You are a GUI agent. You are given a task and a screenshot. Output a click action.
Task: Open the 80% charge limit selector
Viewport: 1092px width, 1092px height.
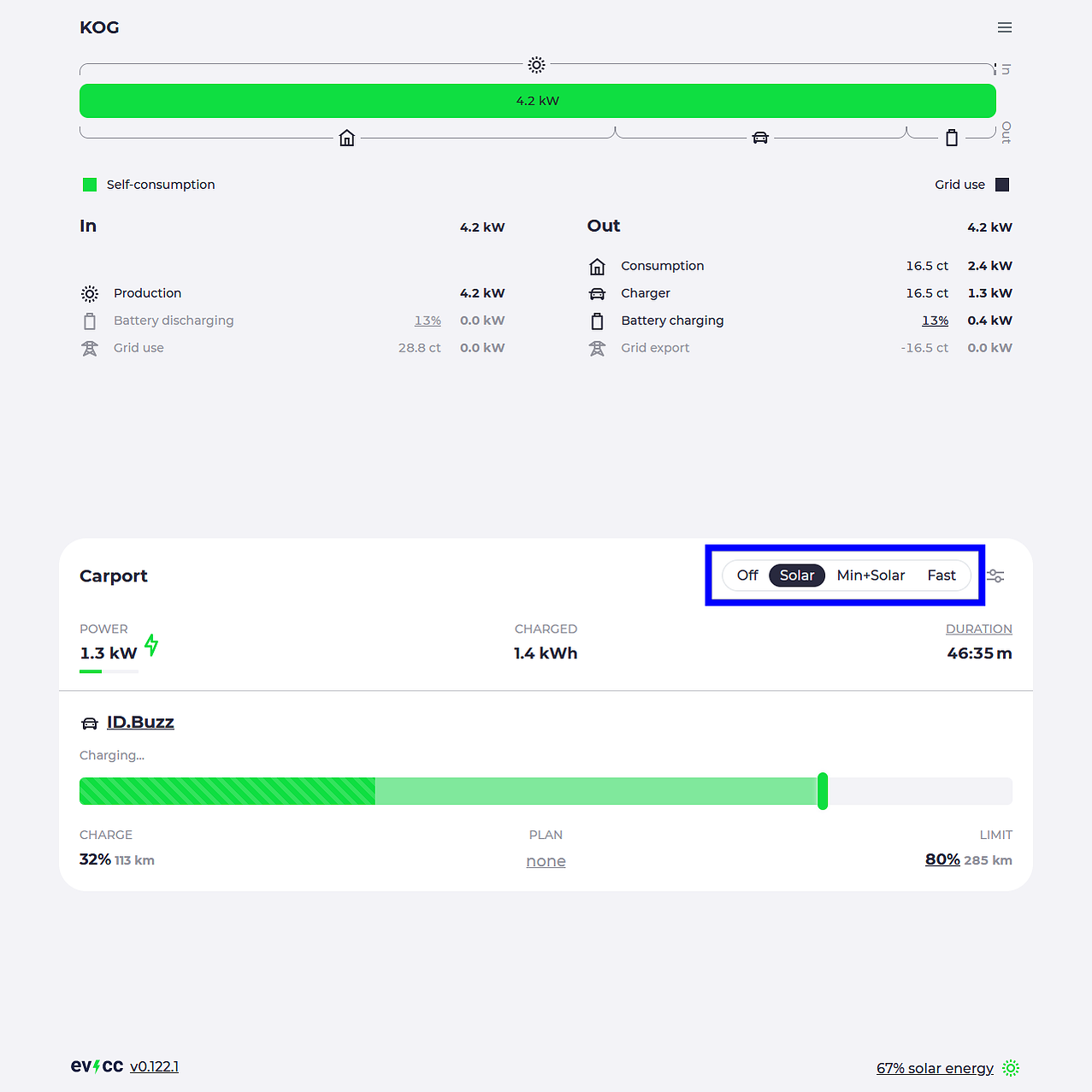point(942,859)
